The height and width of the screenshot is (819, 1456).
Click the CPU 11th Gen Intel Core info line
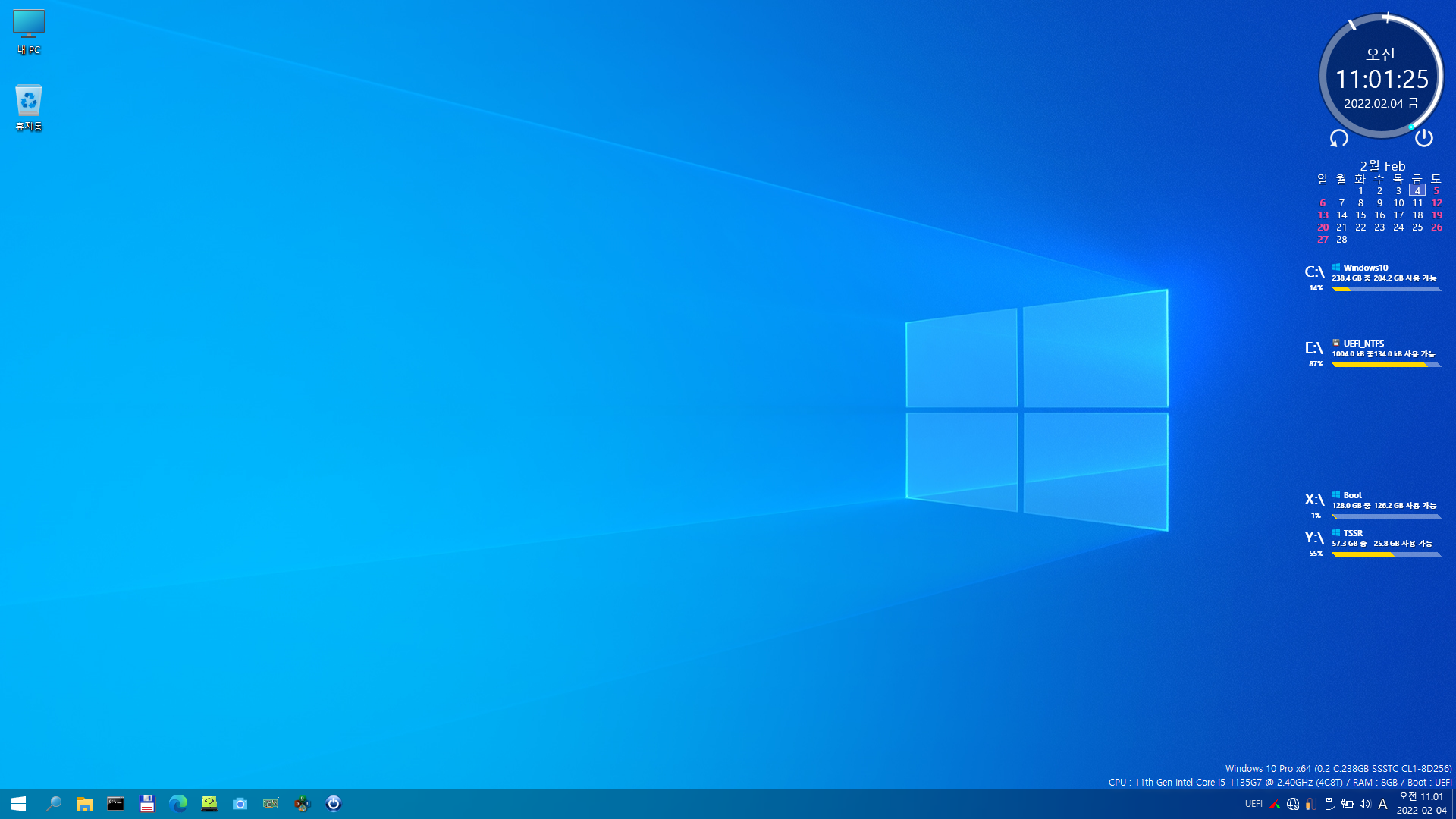coord(1280,782)
